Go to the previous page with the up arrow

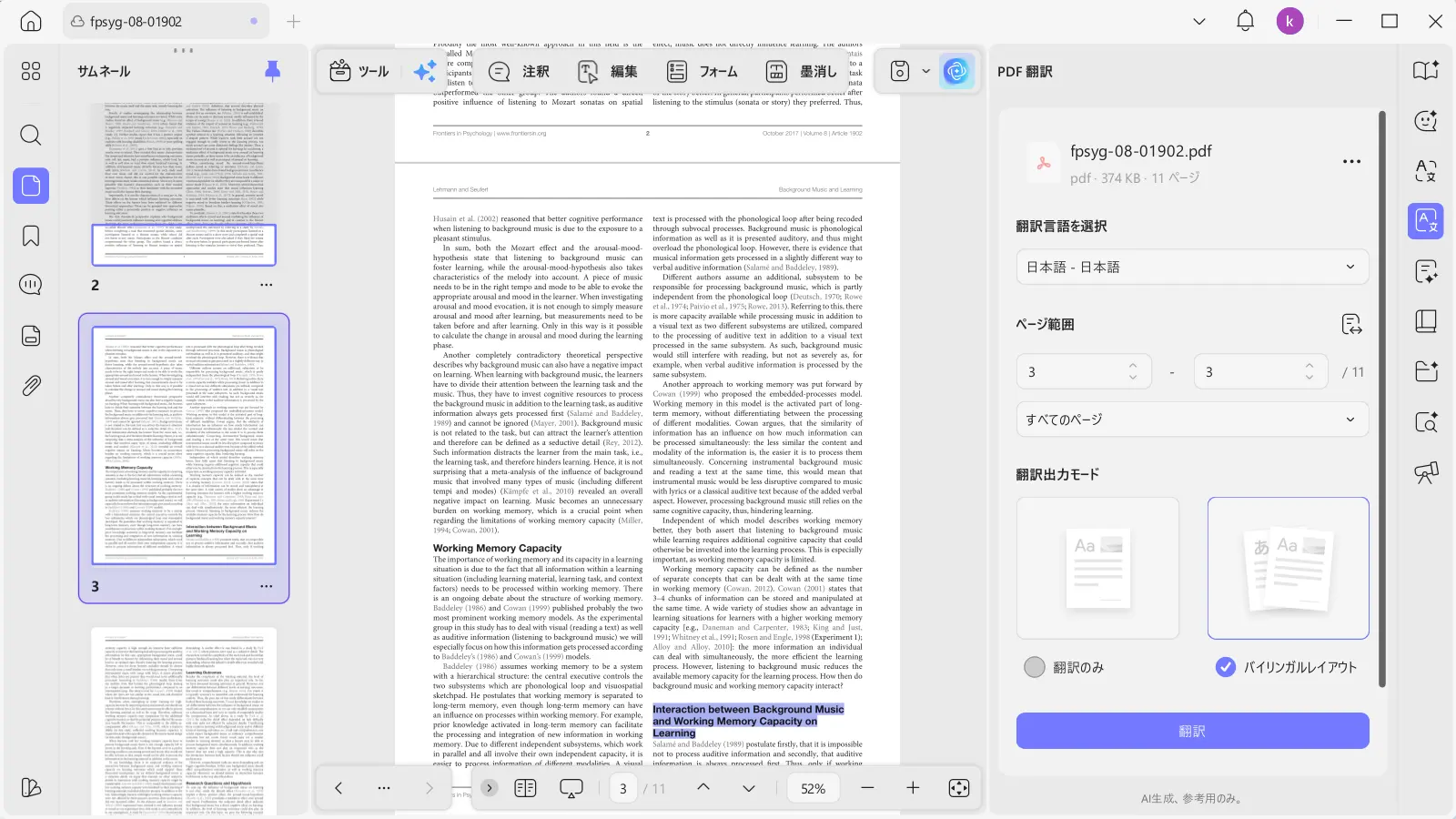703,788
